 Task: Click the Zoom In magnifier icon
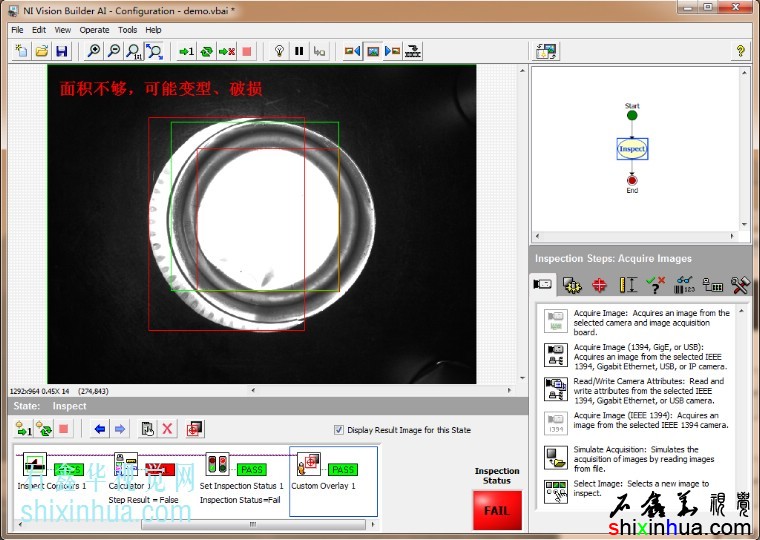(94, 51)
